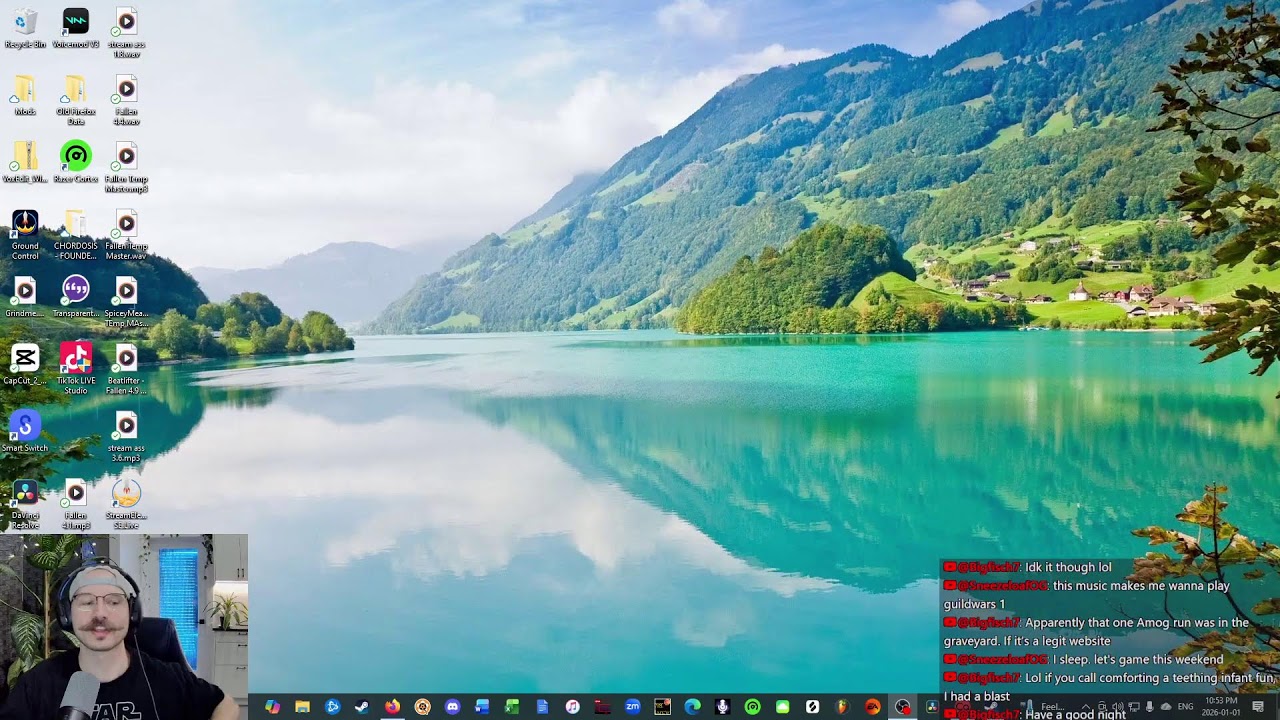Image resolution: width=1280 pixels, height=720 pixels.
Task: Select the Smart Switch shortcut
Action: pos(25,431)
